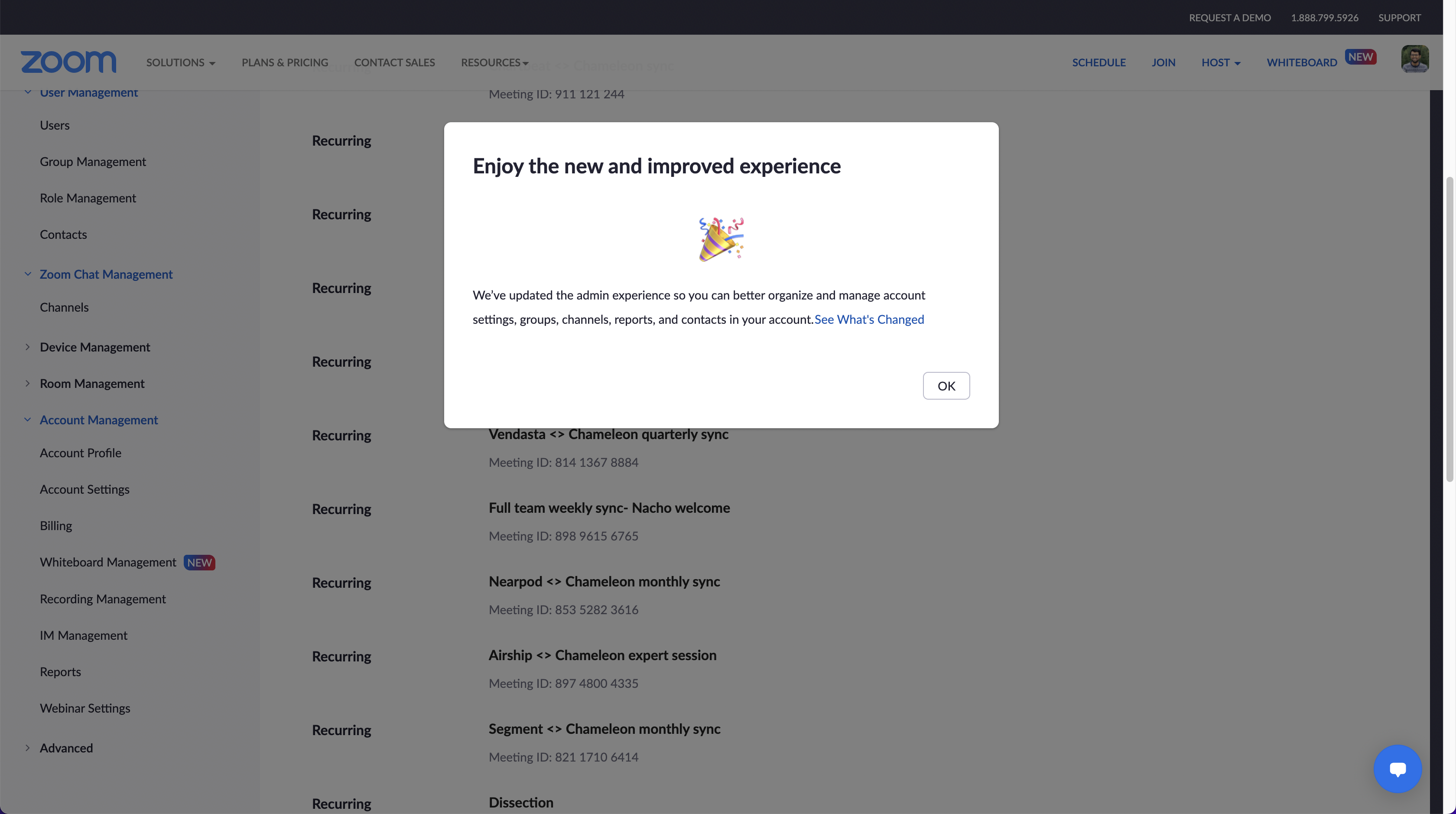This screenshot has width=1456, height=814.
Task: Click Request a Demo
Action: (x=1230, y=17)
